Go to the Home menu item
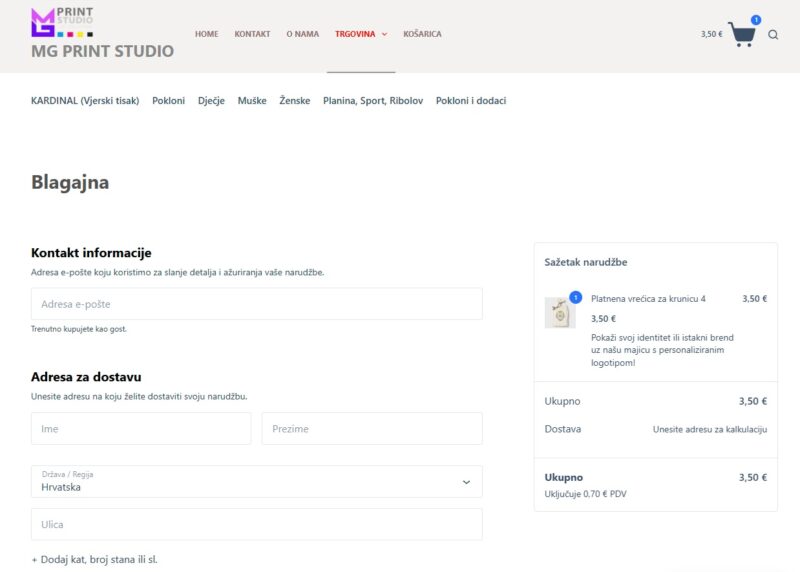 coord(206,34)
